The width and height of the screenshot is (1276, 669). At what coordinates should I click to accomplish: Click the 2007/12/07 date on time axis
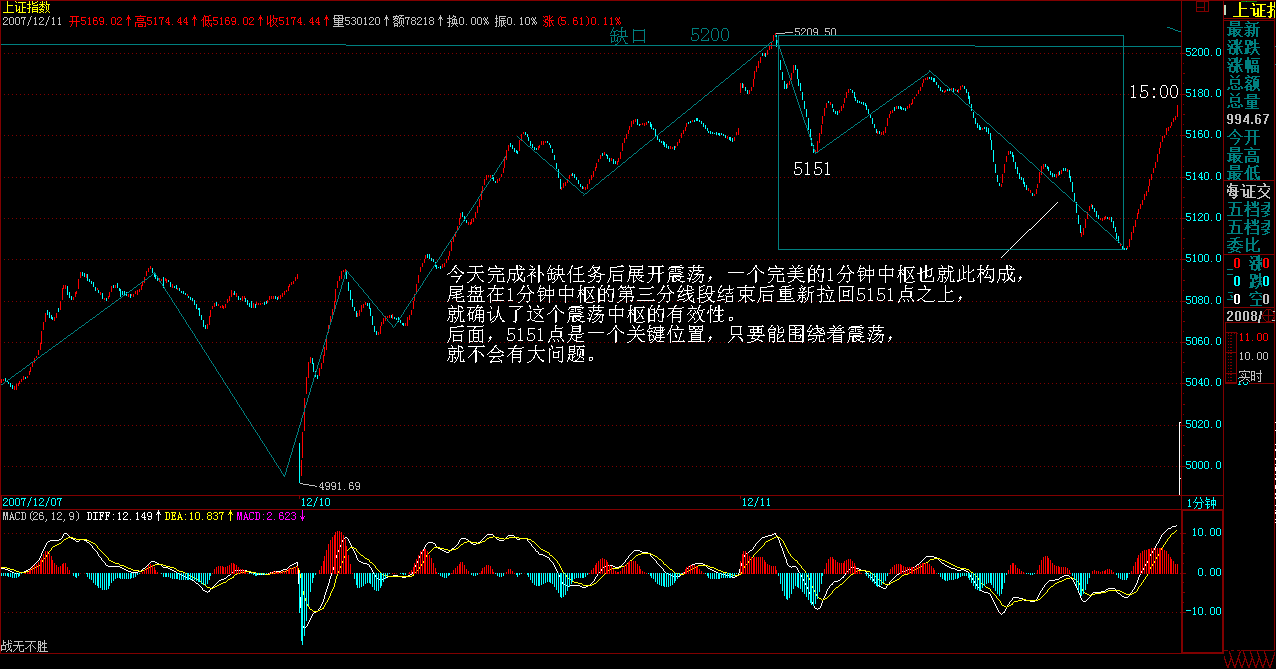[x=31, y=501]
